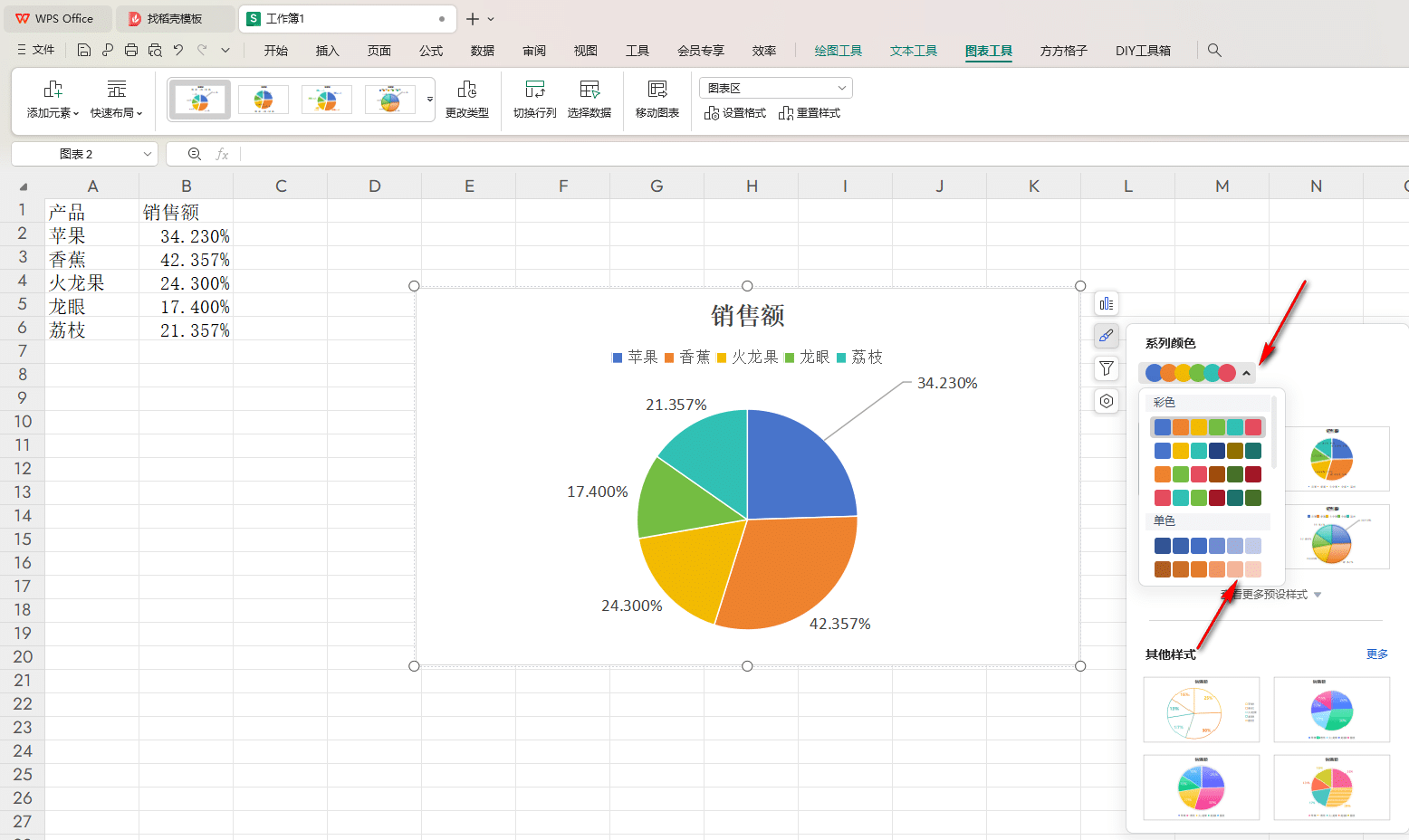Image resolution: width=1409 pixels, height=840 pixels.
Task: Open the 公式 ribbon tab
Action: click(431, 51)
